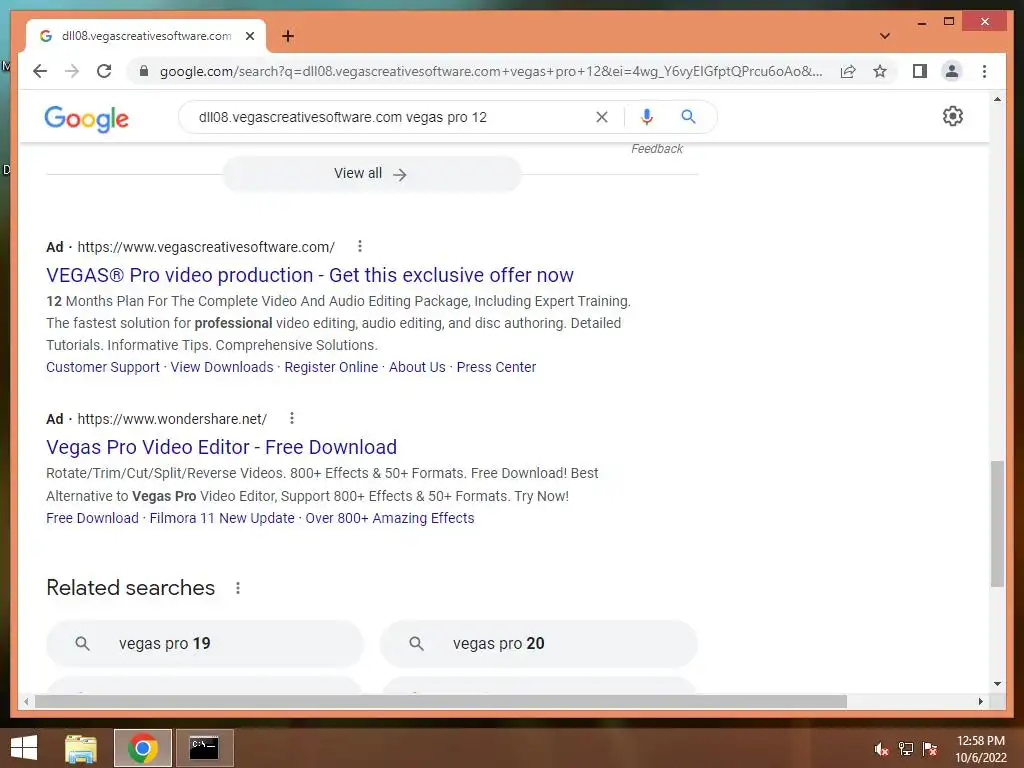This screenshot has height=768, width=1024.
Task: Open Press Center sitelink
Action: [x=496, y=367]
